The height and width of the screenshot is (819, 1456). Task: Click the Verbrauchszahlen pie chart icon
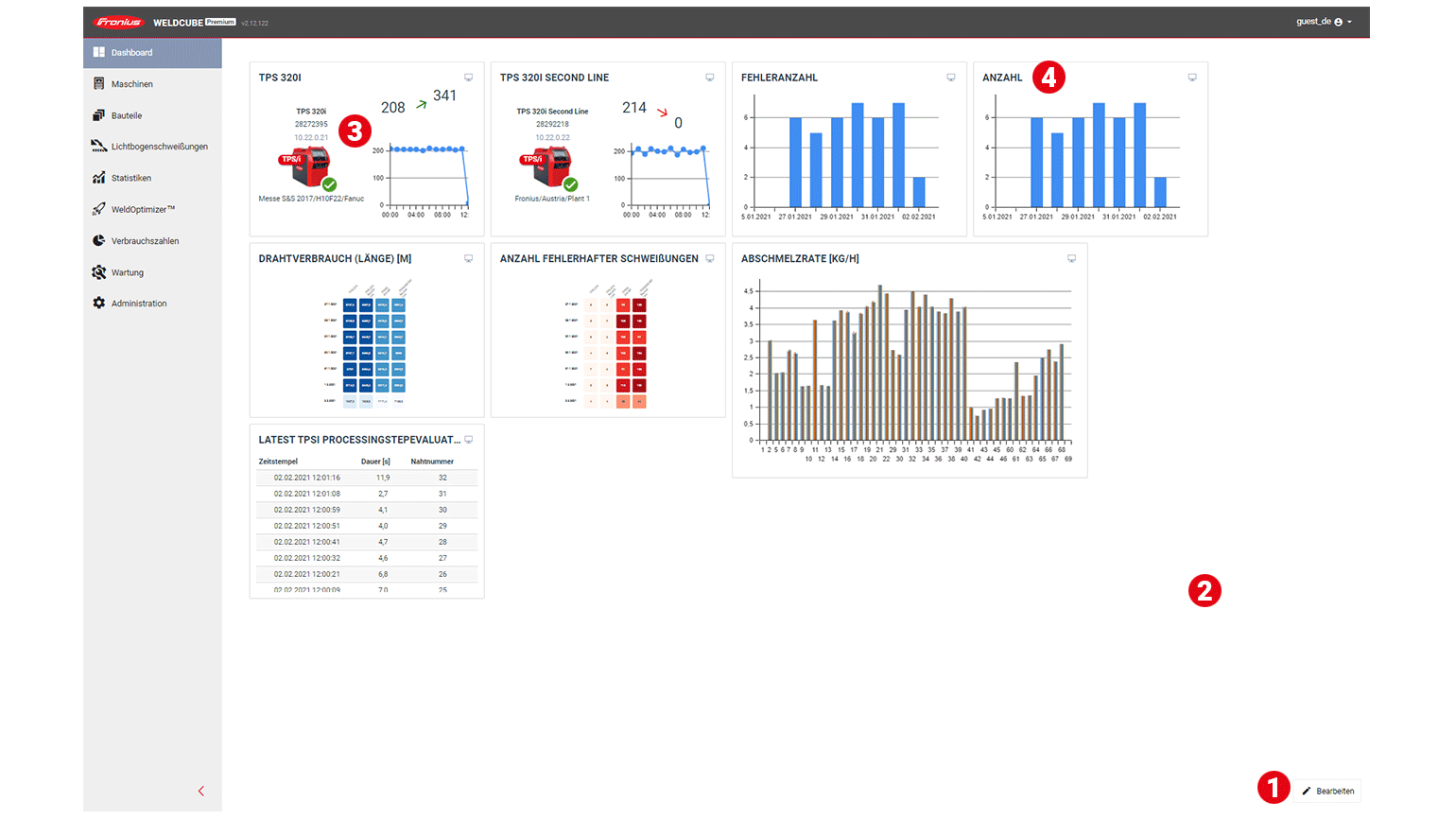pyautogui.click(x=98, y=241)
